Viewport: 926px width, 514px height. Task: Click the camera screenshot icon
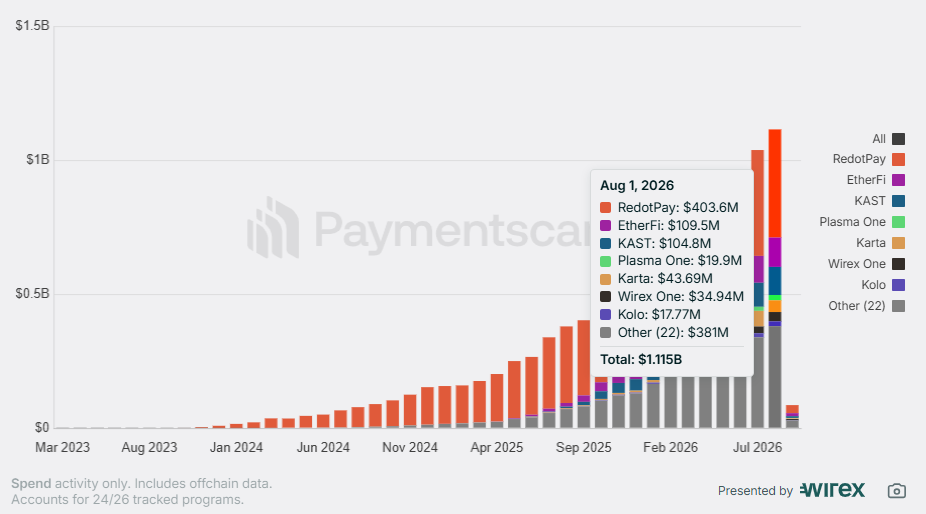(x=896, y=491)
